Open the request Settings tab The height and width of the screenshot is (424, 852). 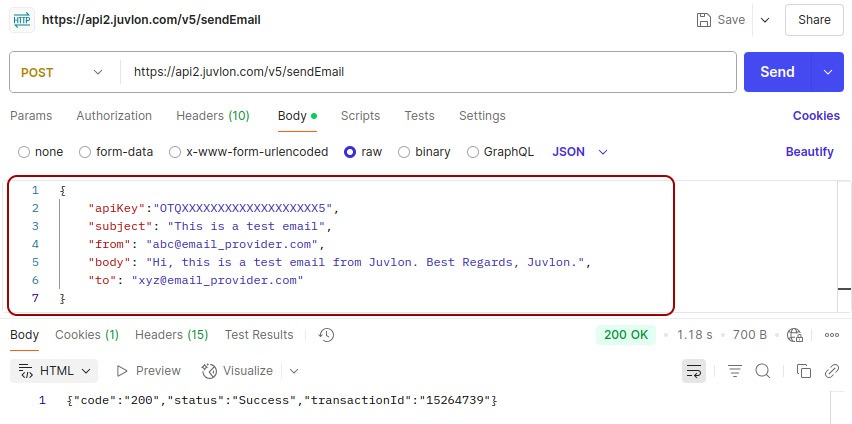point(482,116)
